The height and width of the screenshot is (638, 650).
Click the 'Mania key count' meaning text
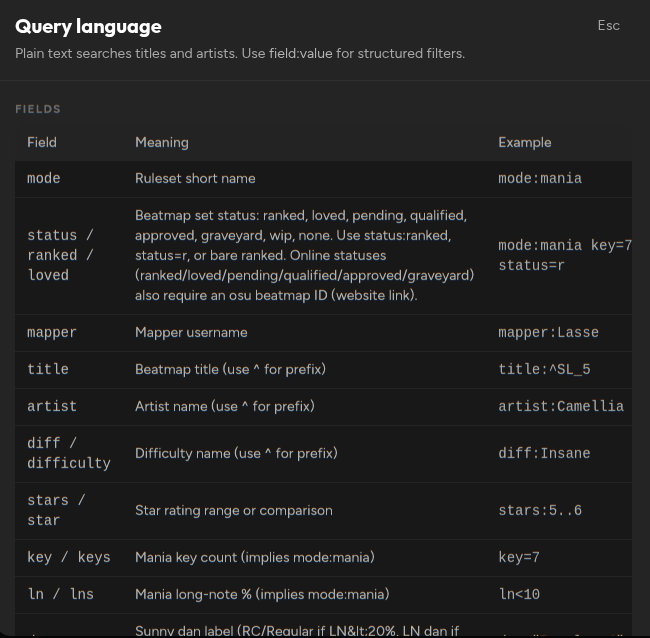pyautogui.click(x=255, y=557)
